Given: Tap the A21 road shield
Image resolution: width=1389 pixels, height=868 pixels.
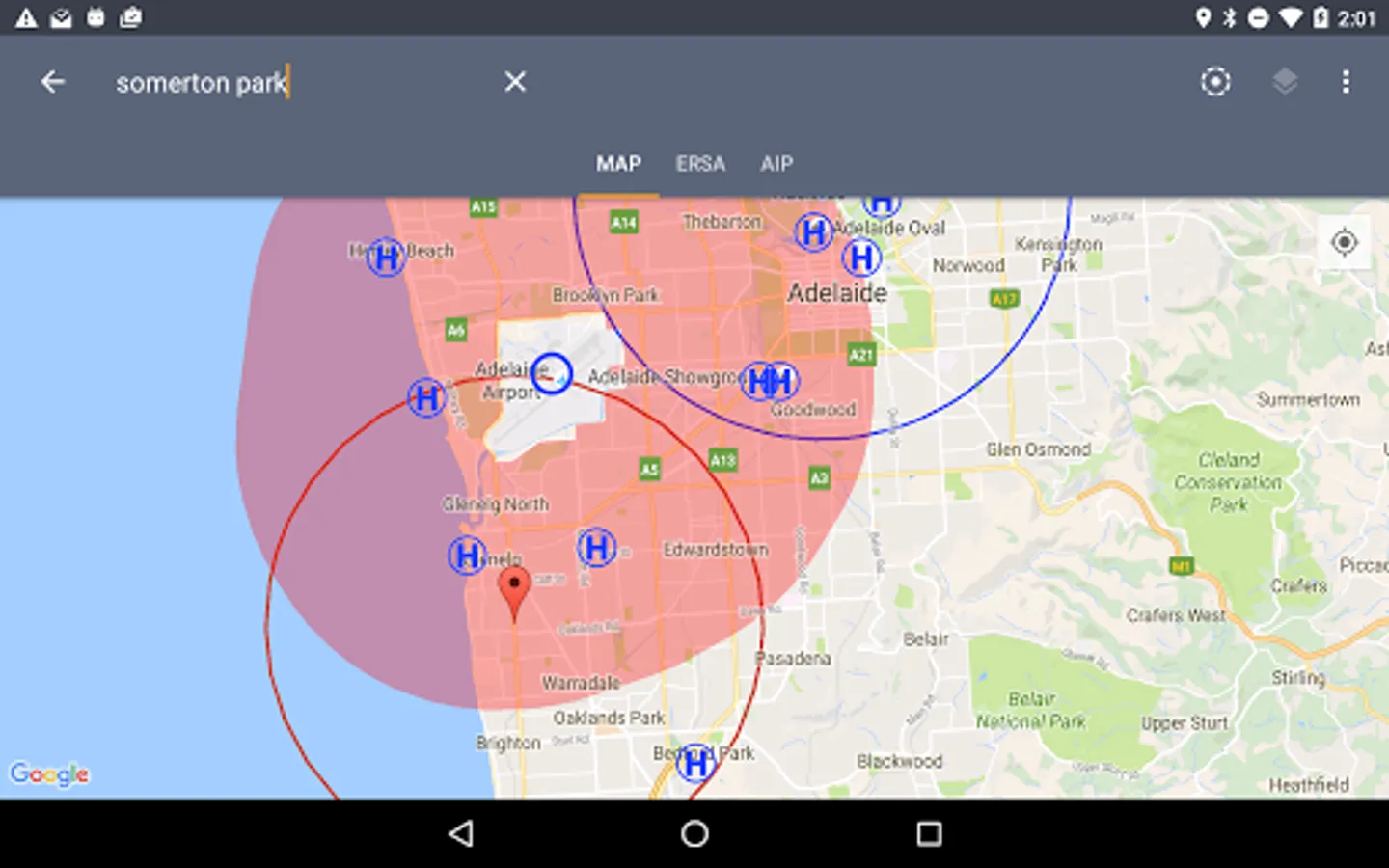Looking at the screenshot, I should 861,355.
